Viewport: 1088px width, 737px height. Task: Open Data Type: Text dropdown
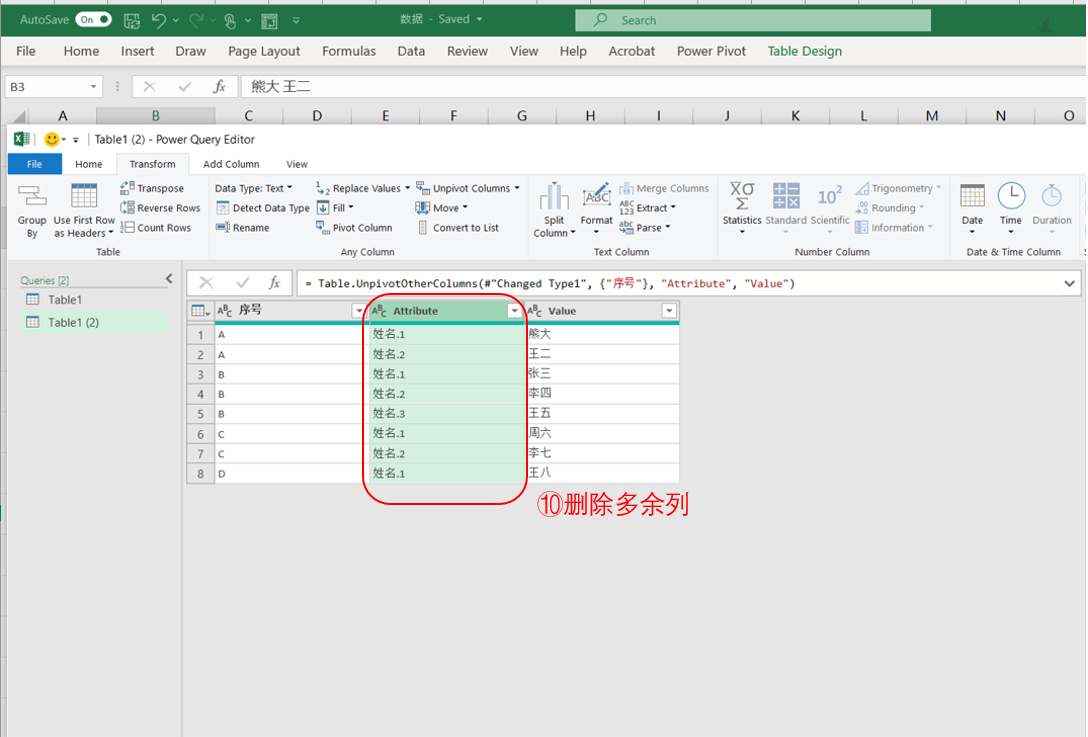pos(253,188)
